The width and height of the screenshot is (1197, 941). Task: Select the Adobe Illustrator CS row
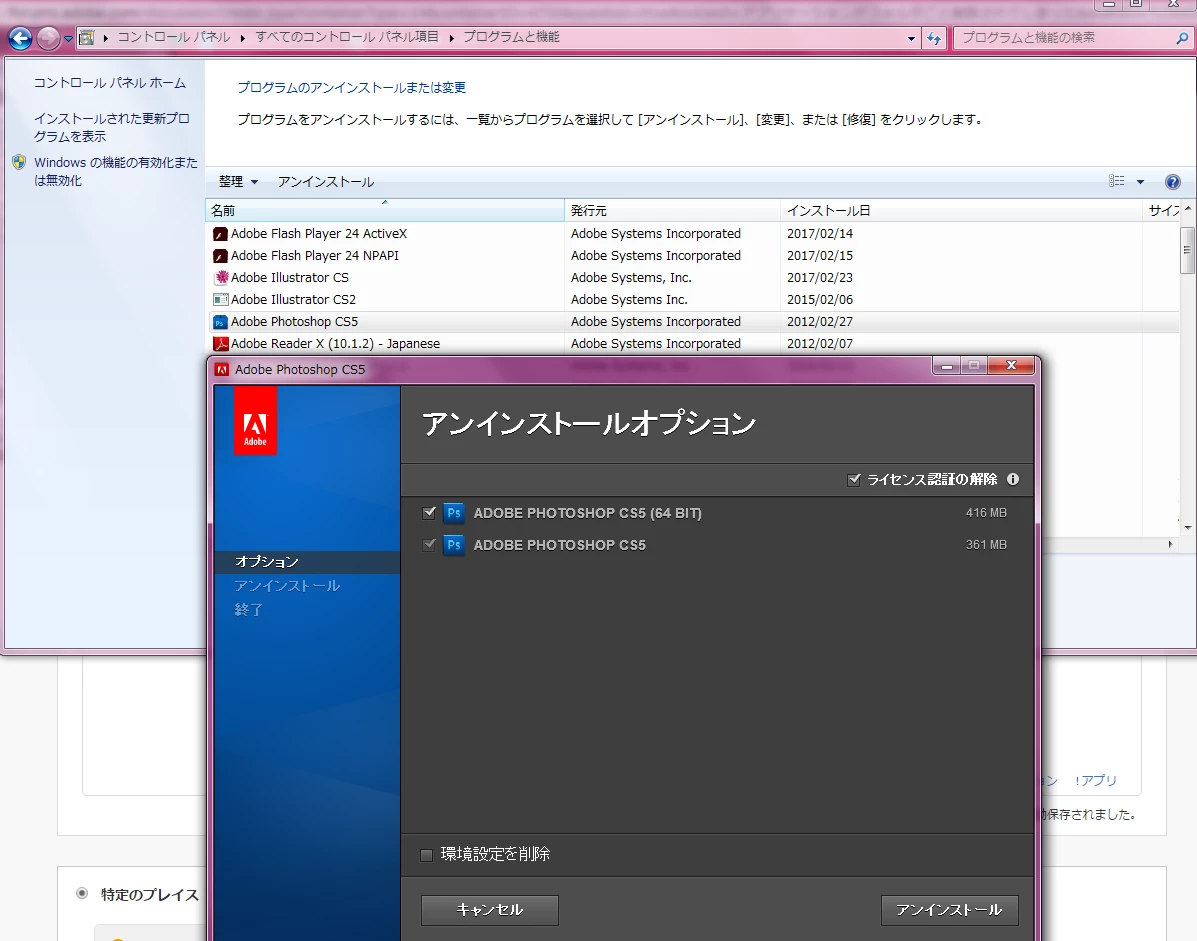692,278
